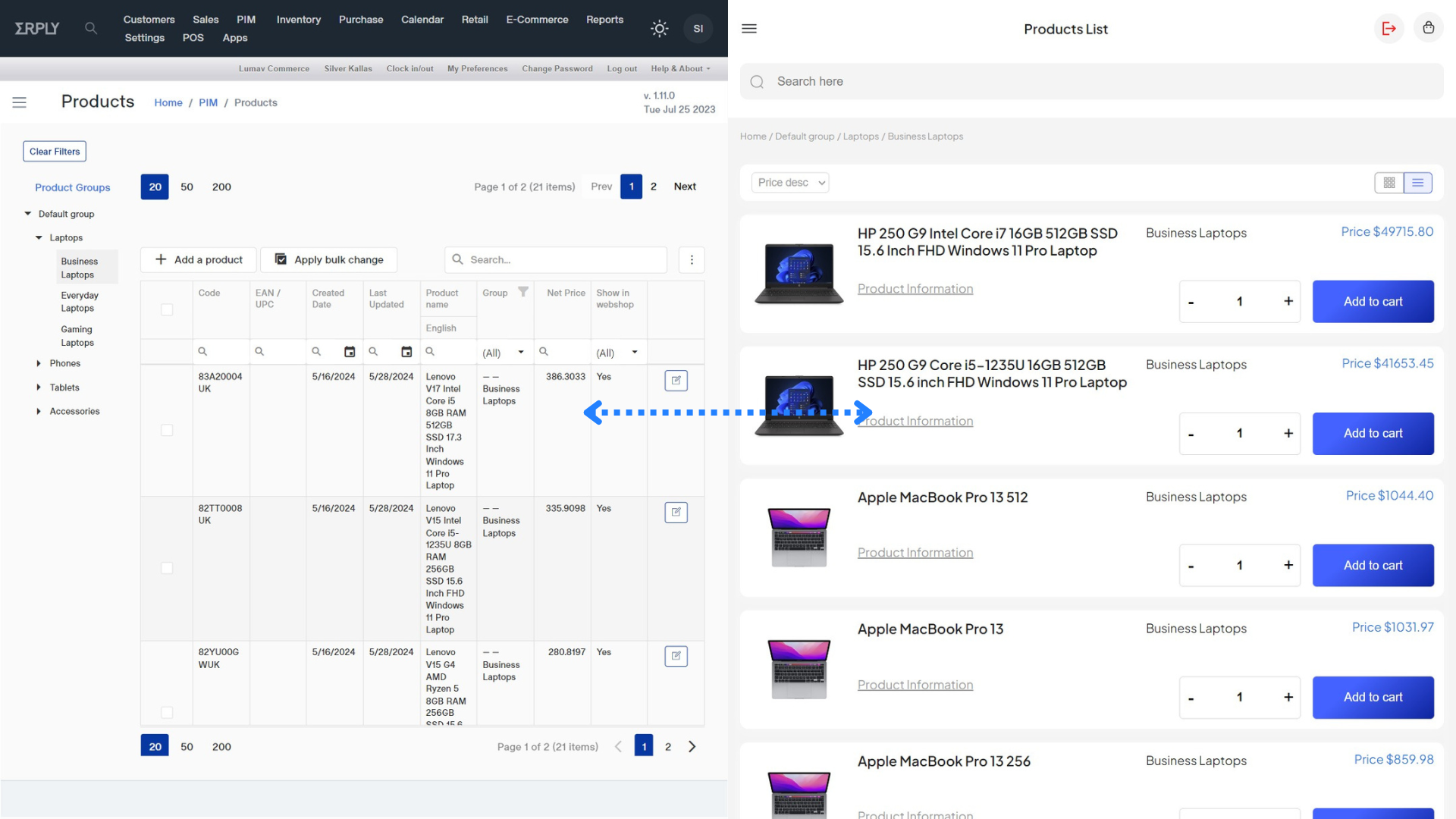Open the three-dot options menu beside Search

click(x=691, y=259)
